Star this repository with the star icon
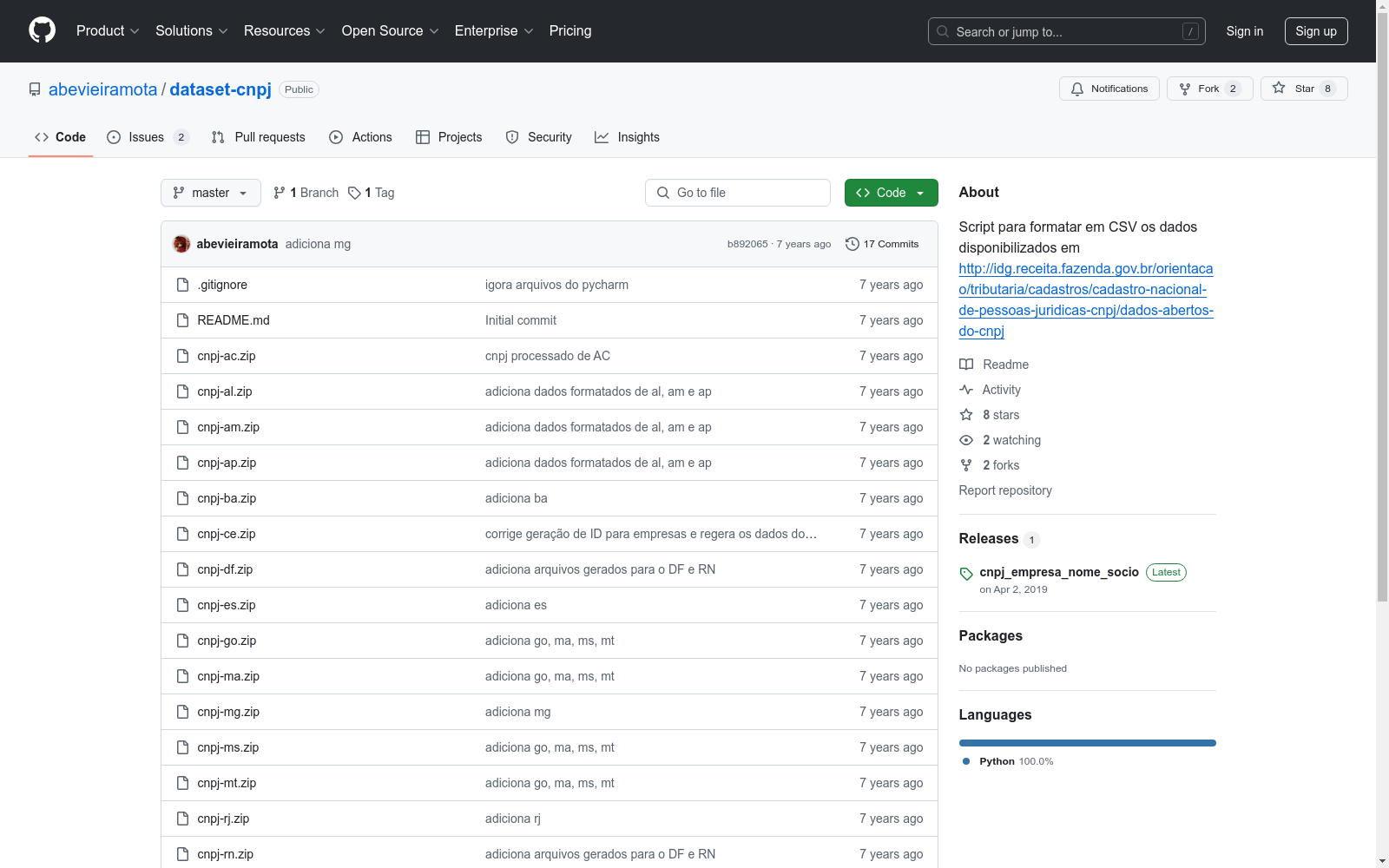 pyautogui.click(x=1279, y=88)
